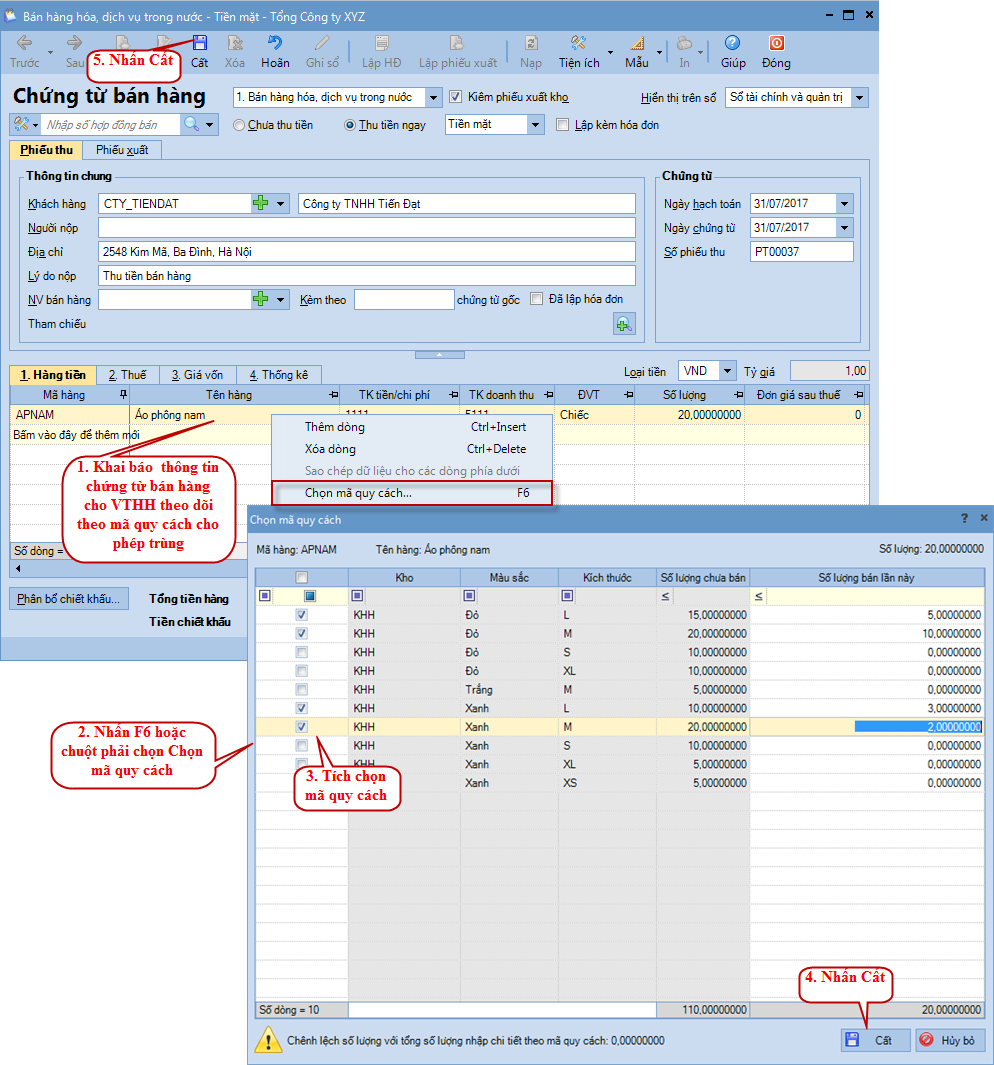Click the Tham chiếu reference search icon

(x=624, y=324)
